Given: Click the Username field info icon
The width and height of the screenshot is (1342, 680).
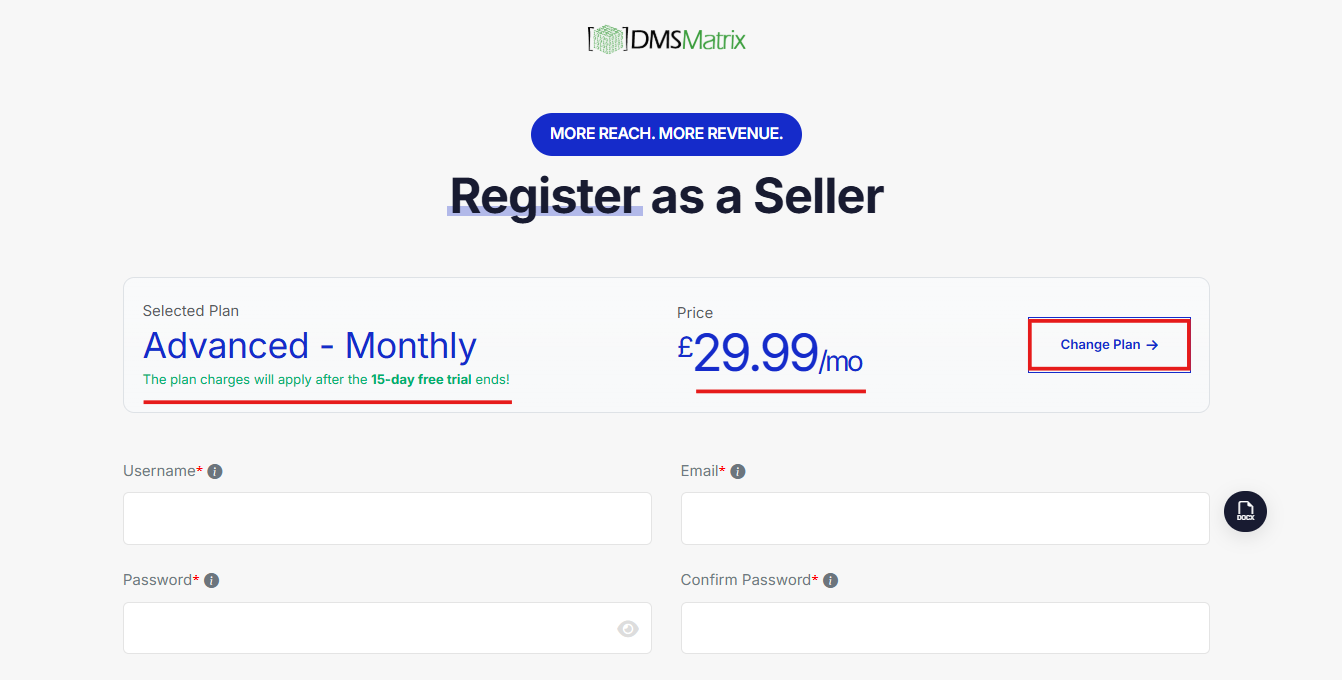Looking at the screenshot, I should pos(215,470).
